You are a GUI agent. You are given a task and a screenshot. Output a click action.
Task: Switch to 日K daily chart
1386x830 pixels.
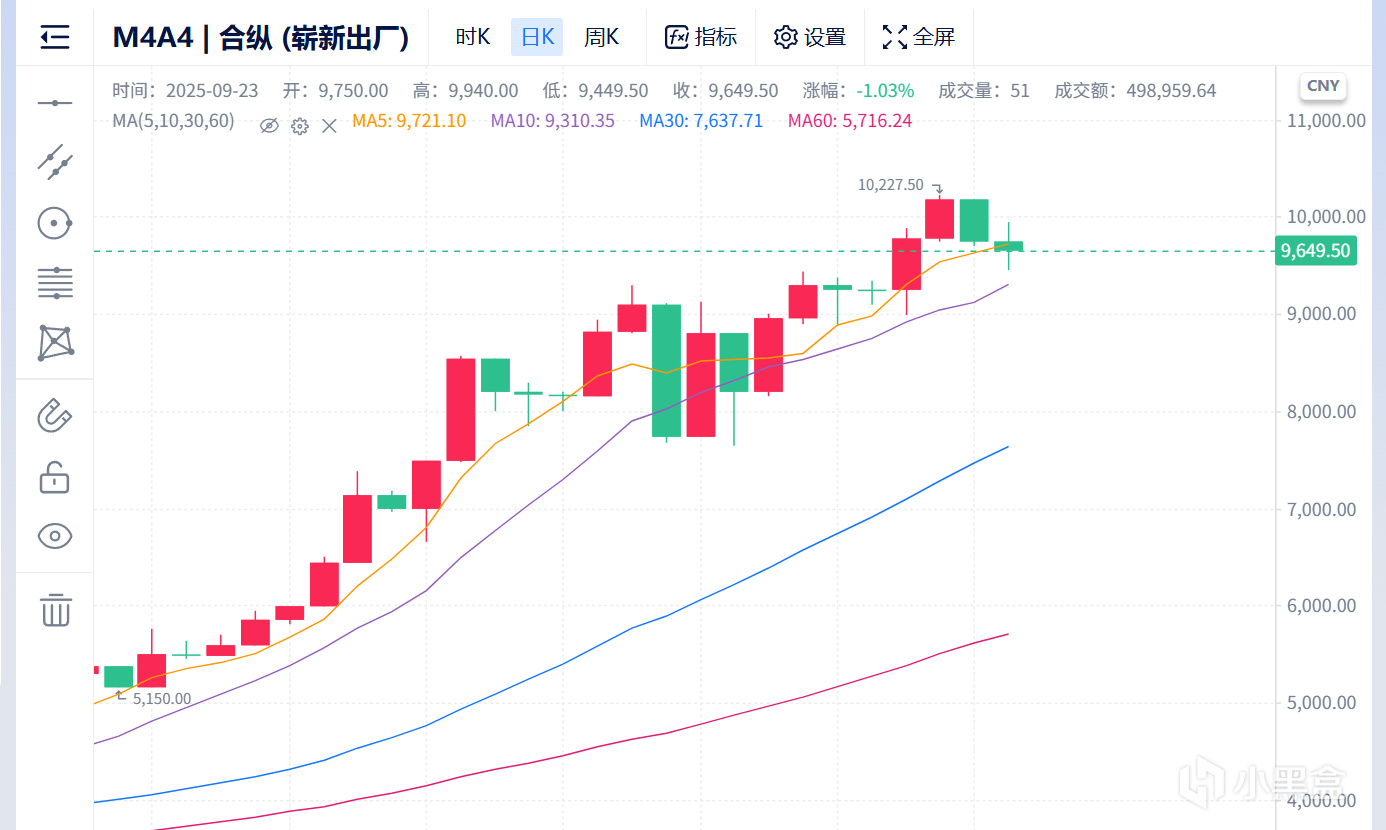point(538,38)
